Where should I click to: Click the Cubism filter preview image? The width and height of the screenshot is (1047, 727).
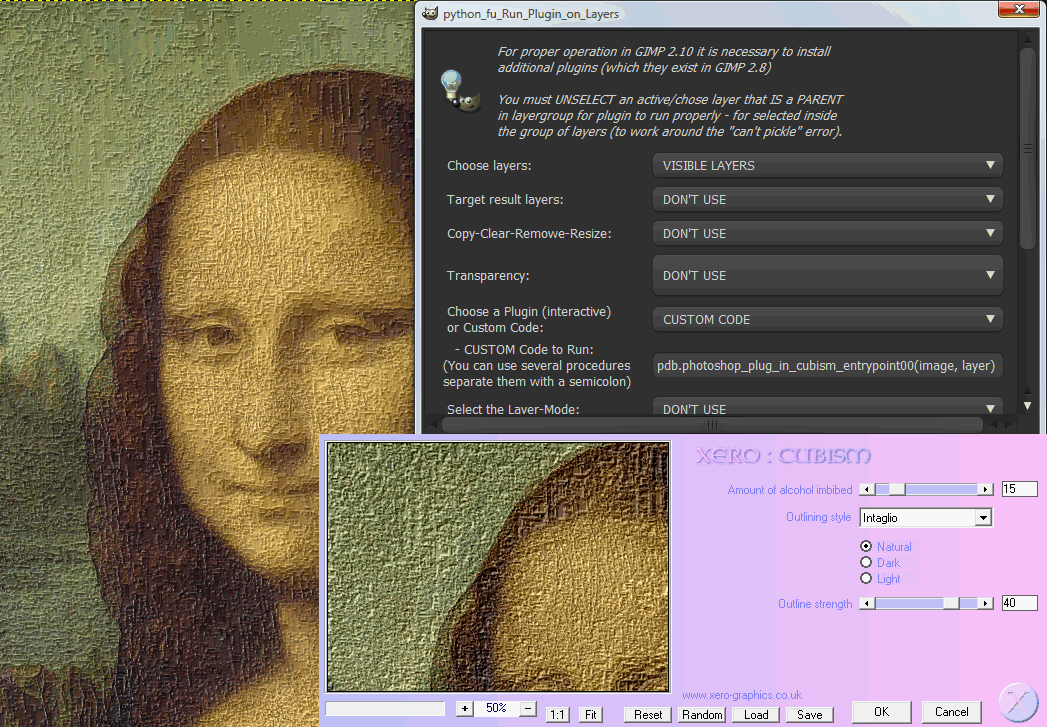coord(497,567)
